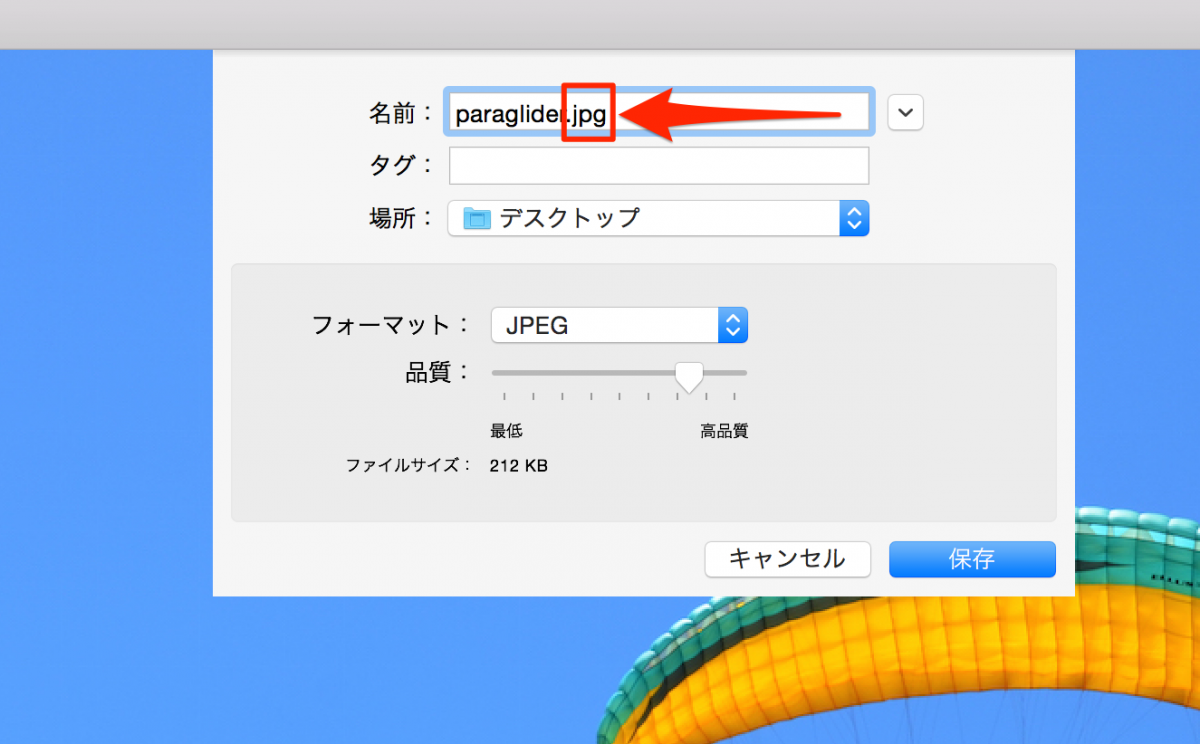
Task: Click the 高品質 label under the slider
Action: [724, 432]
